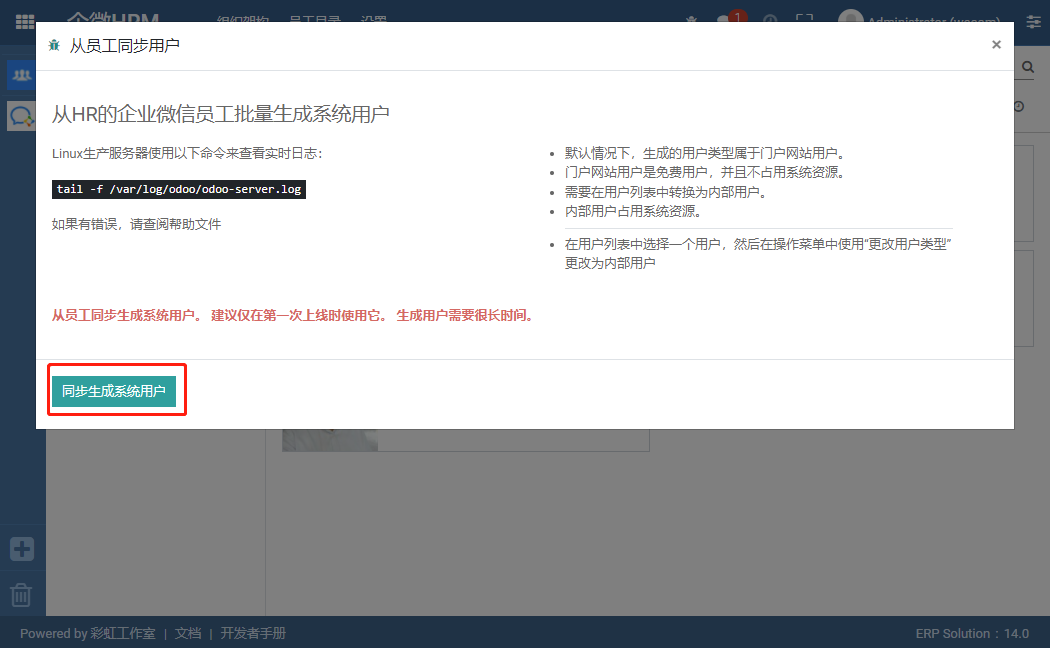Open the 彩虹工作室 footer link
This screenshot has width=1050, height=648.
click(x=123, y=633)
